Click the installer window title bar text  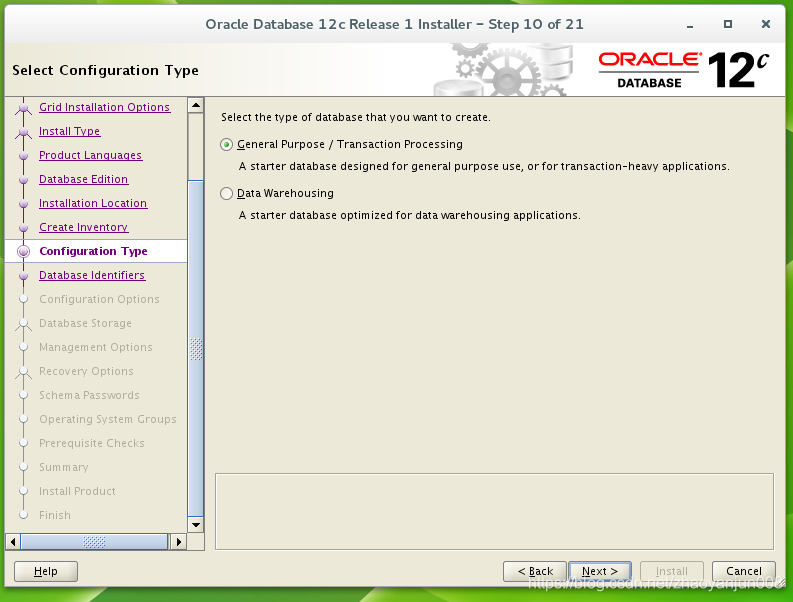[x=394, y=24]
